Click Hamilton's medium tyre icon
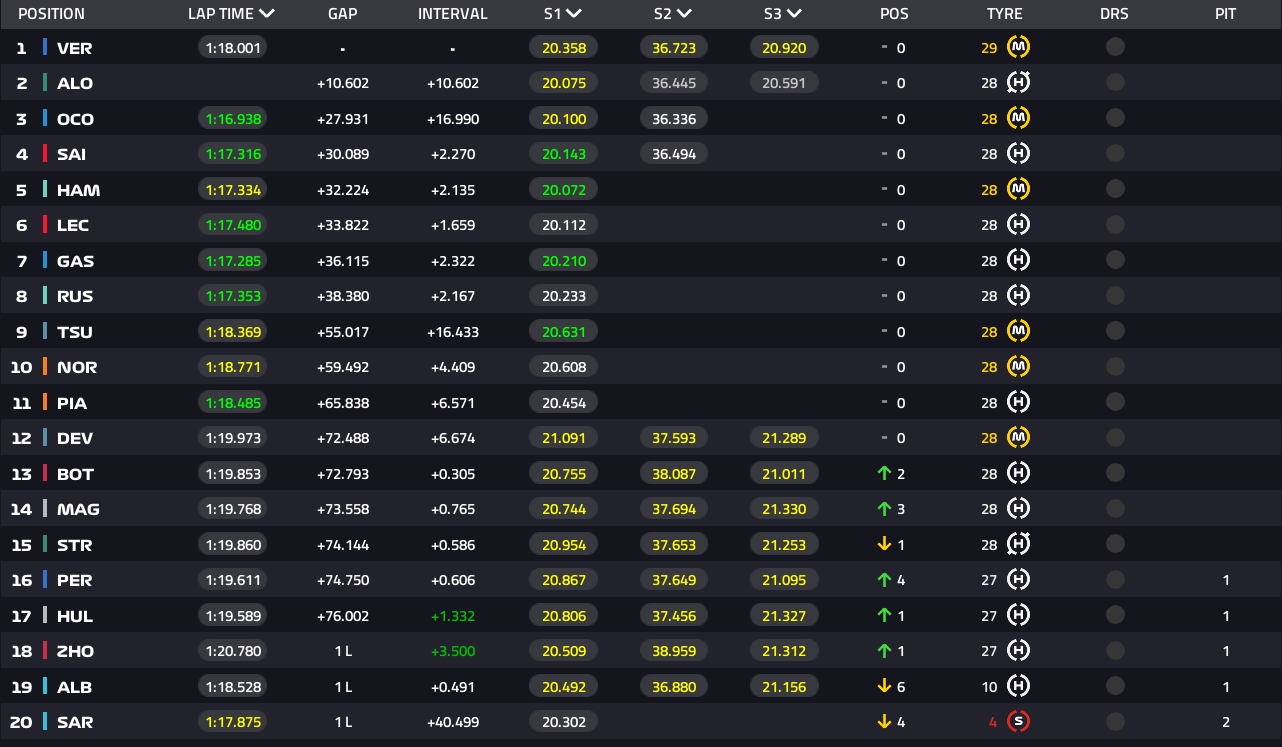Image resolution: width=1282 pixels, height=747 pixels. (1018, 189)
